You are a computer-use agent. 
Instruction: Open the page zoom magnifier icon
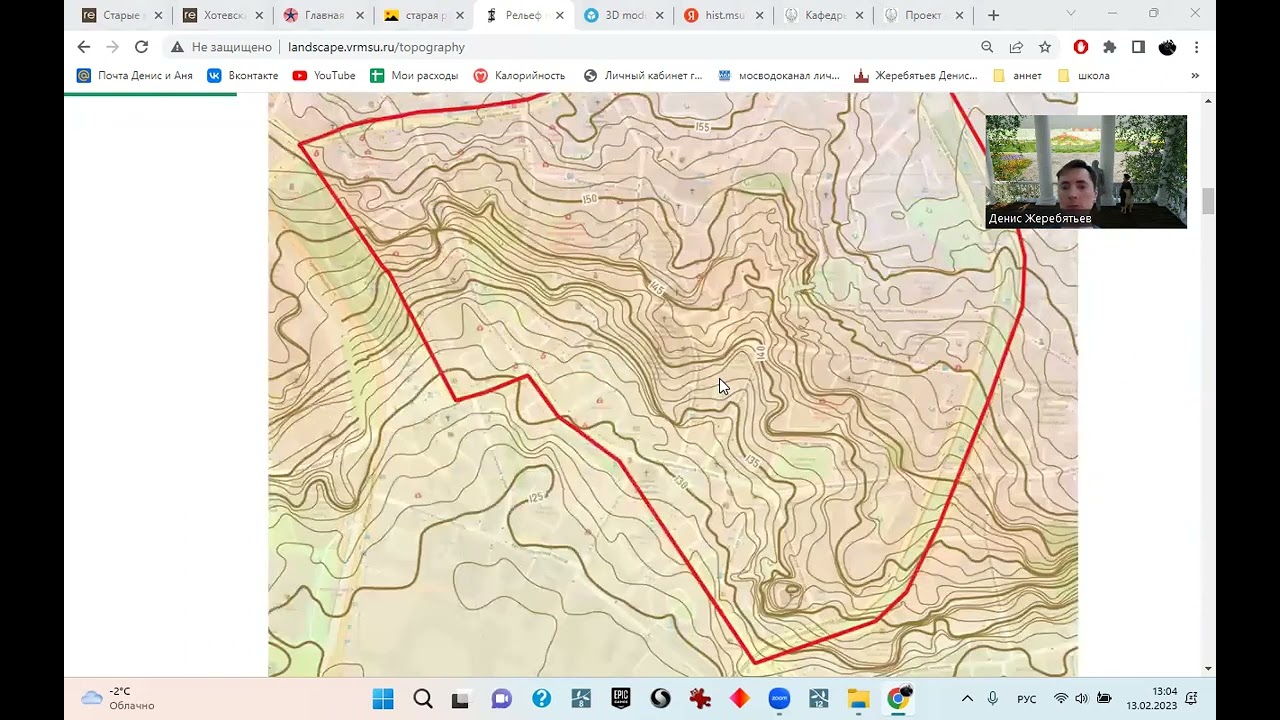coord(987,47)
